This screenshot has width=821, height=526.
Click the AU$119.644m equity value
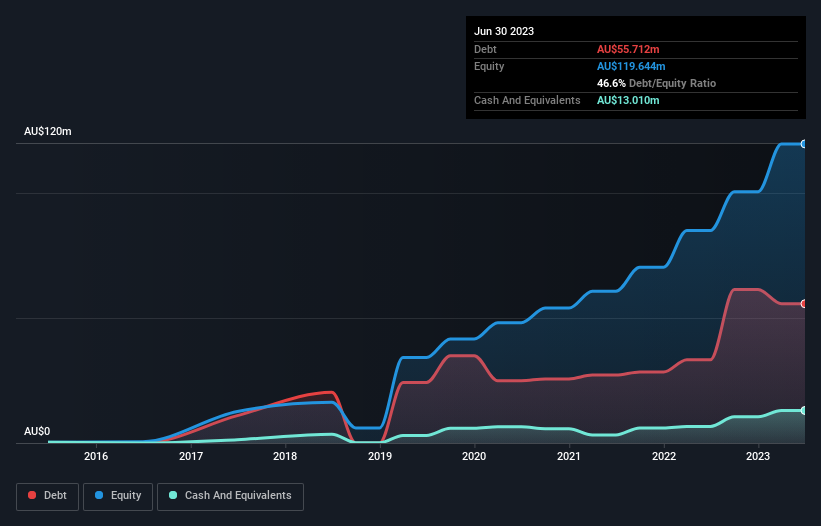pyautogui.click(x=631, y=66)
